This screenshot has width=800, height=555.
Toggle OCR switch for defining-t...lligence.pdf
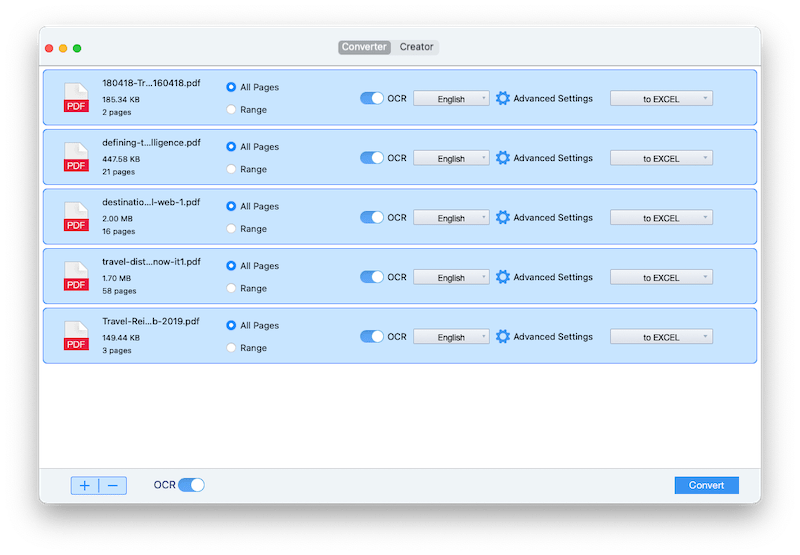[372, 158]
